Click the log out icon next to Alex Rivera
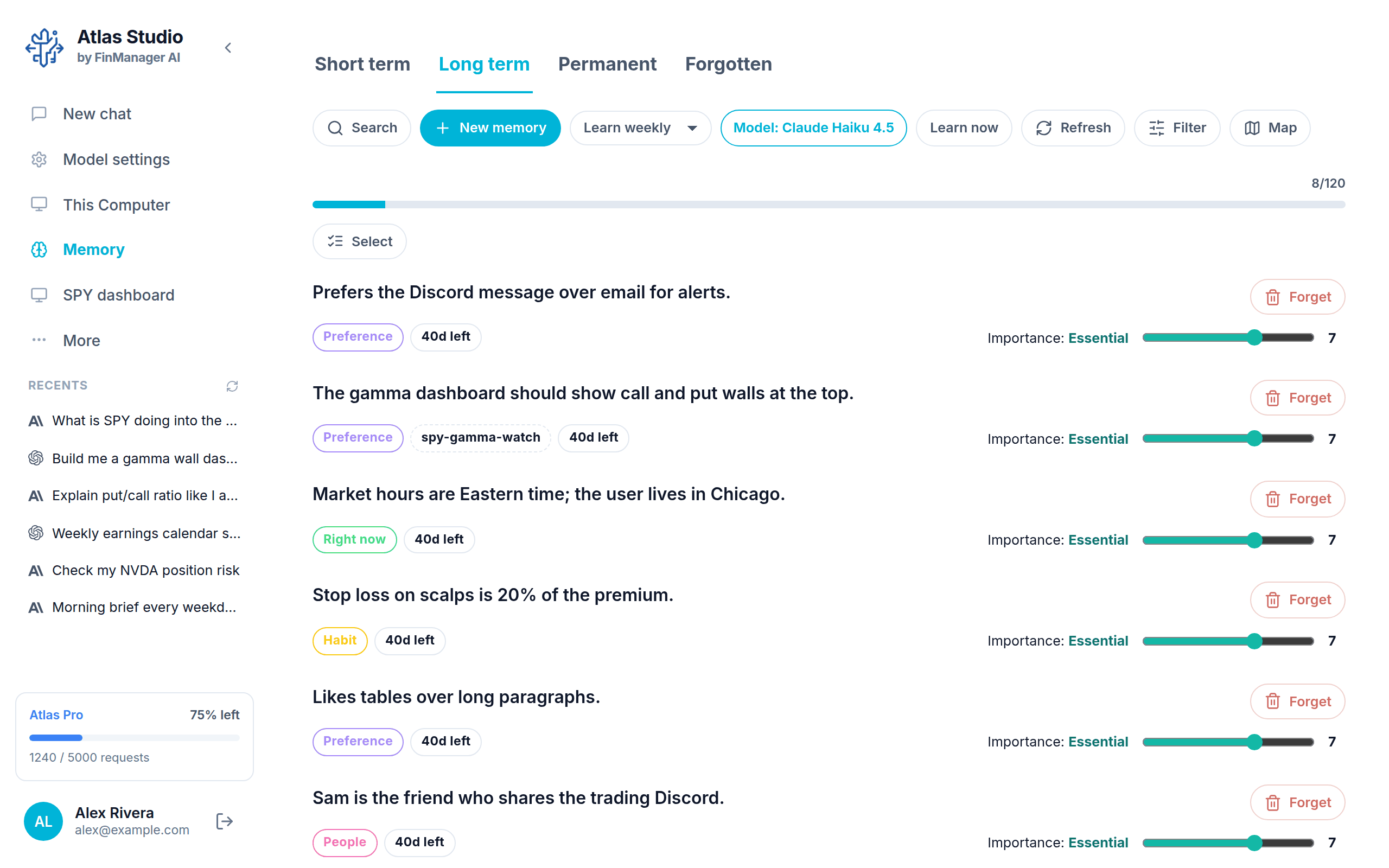The image size is (1389, 868). [225, 821]
